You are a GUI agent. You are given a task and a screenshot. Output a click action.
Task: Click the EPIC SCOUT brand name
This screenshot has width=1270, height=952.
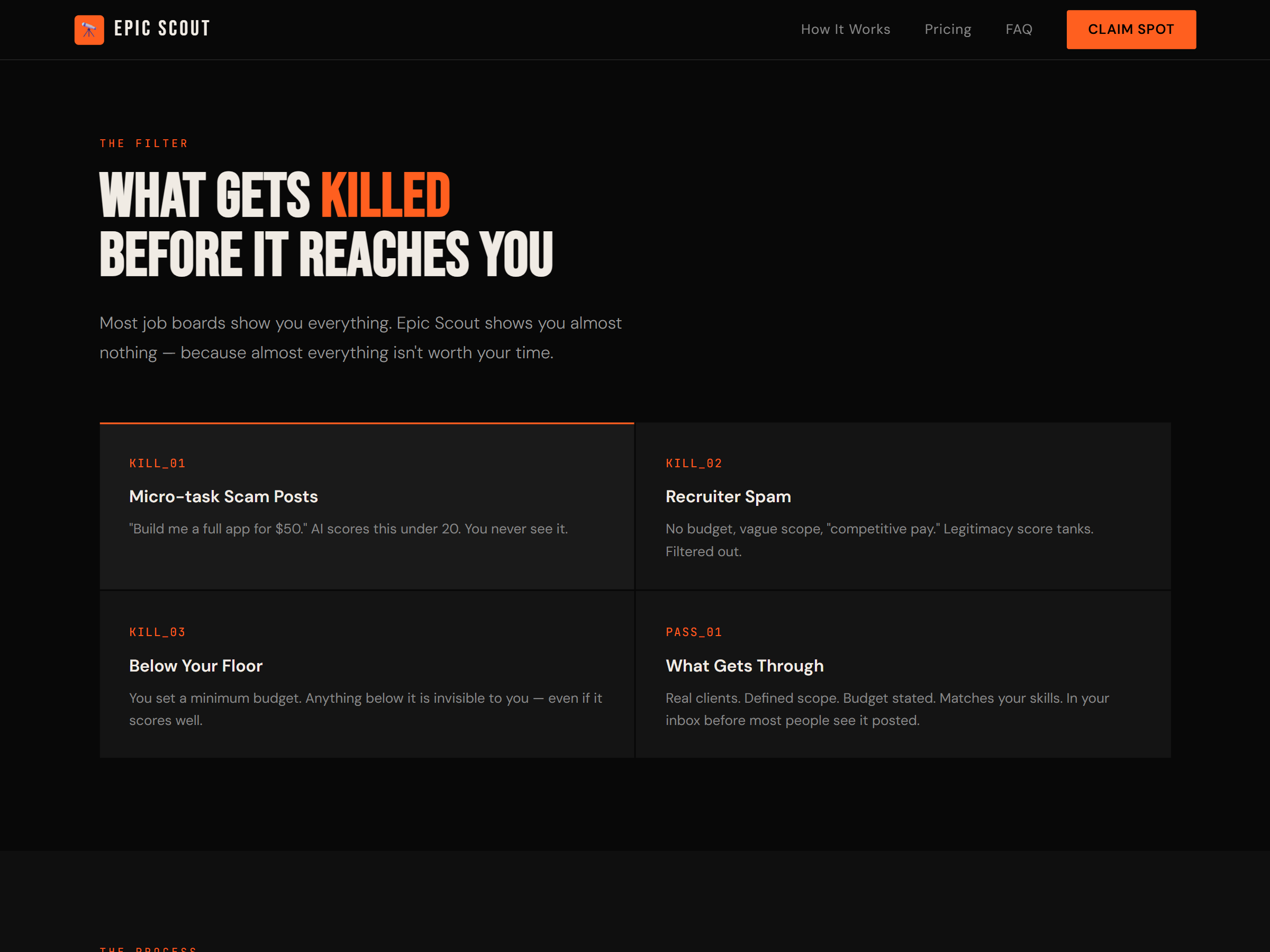[x=162, y=29]
